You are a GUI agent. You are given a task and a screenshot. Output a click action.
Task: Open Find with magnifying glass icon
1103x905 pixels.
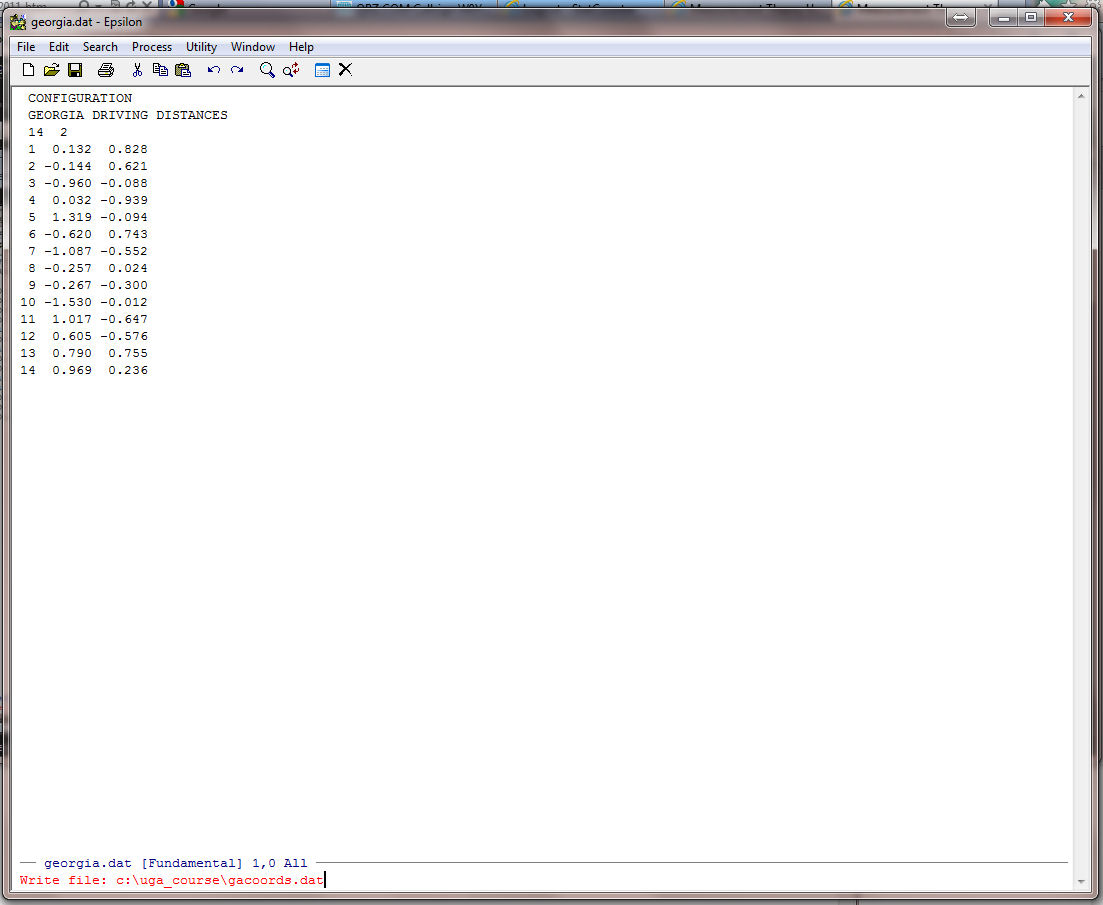(267, 70)
